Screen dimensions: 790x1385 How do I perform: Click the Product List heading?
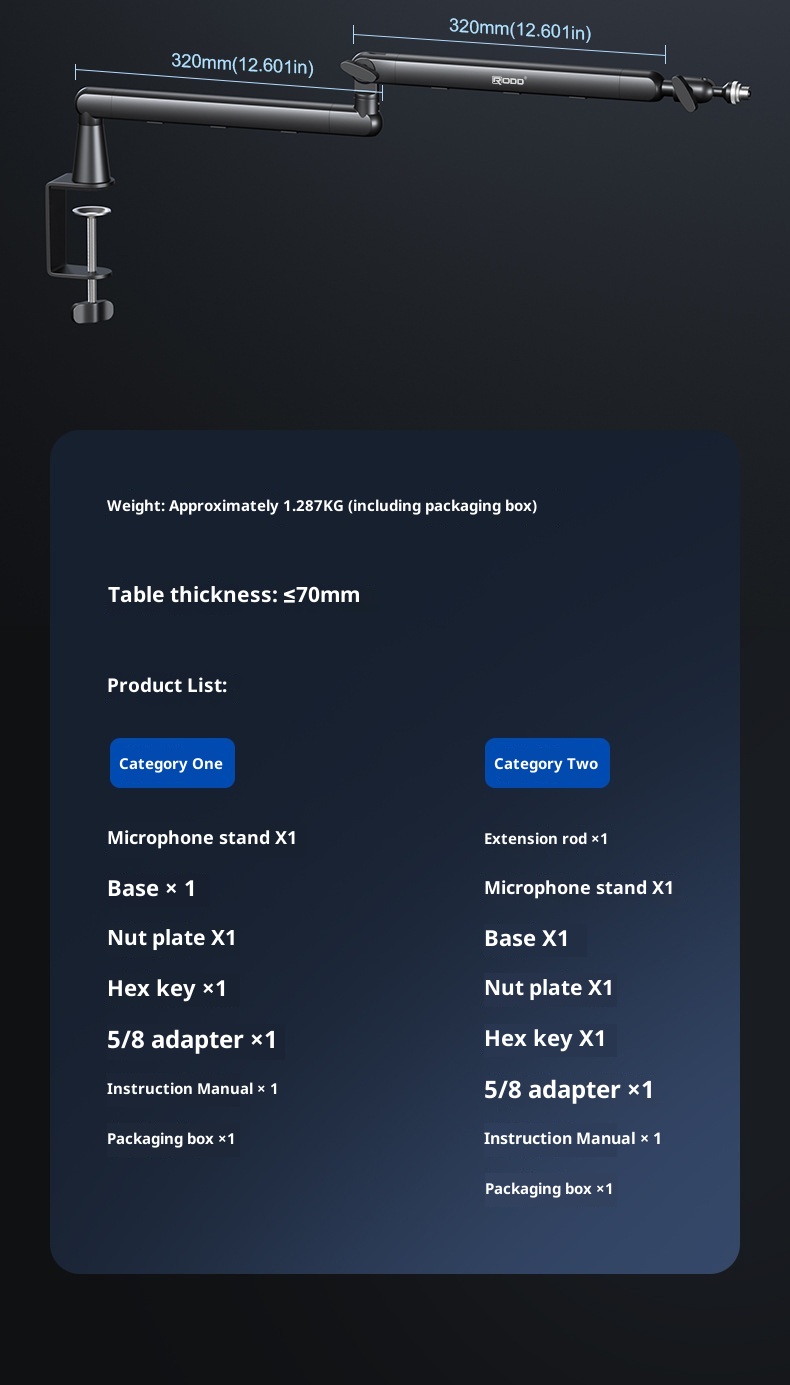point(167,685)
